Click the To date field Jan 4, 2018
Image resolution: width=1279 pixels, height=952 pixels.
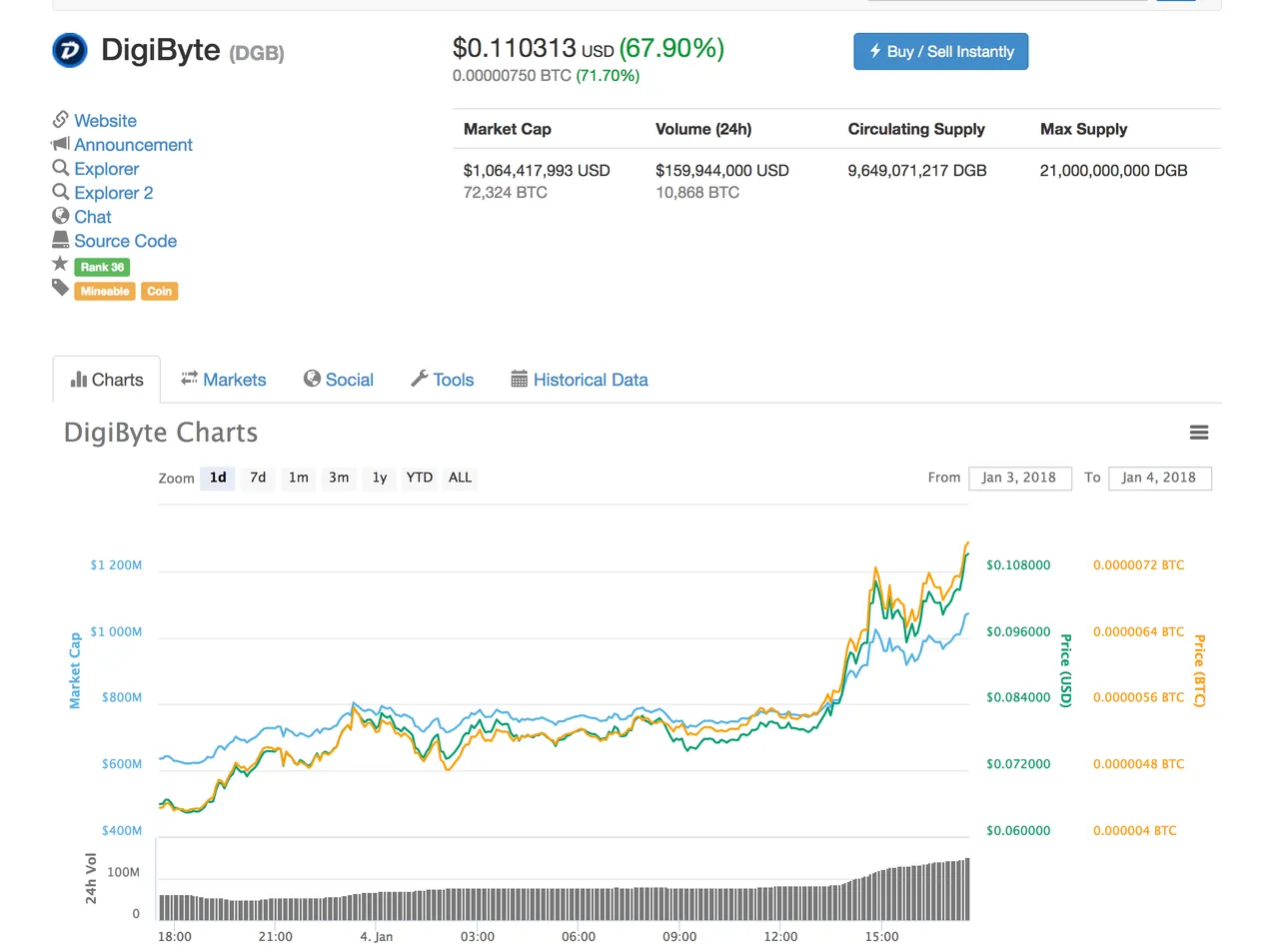[1160, 478]
